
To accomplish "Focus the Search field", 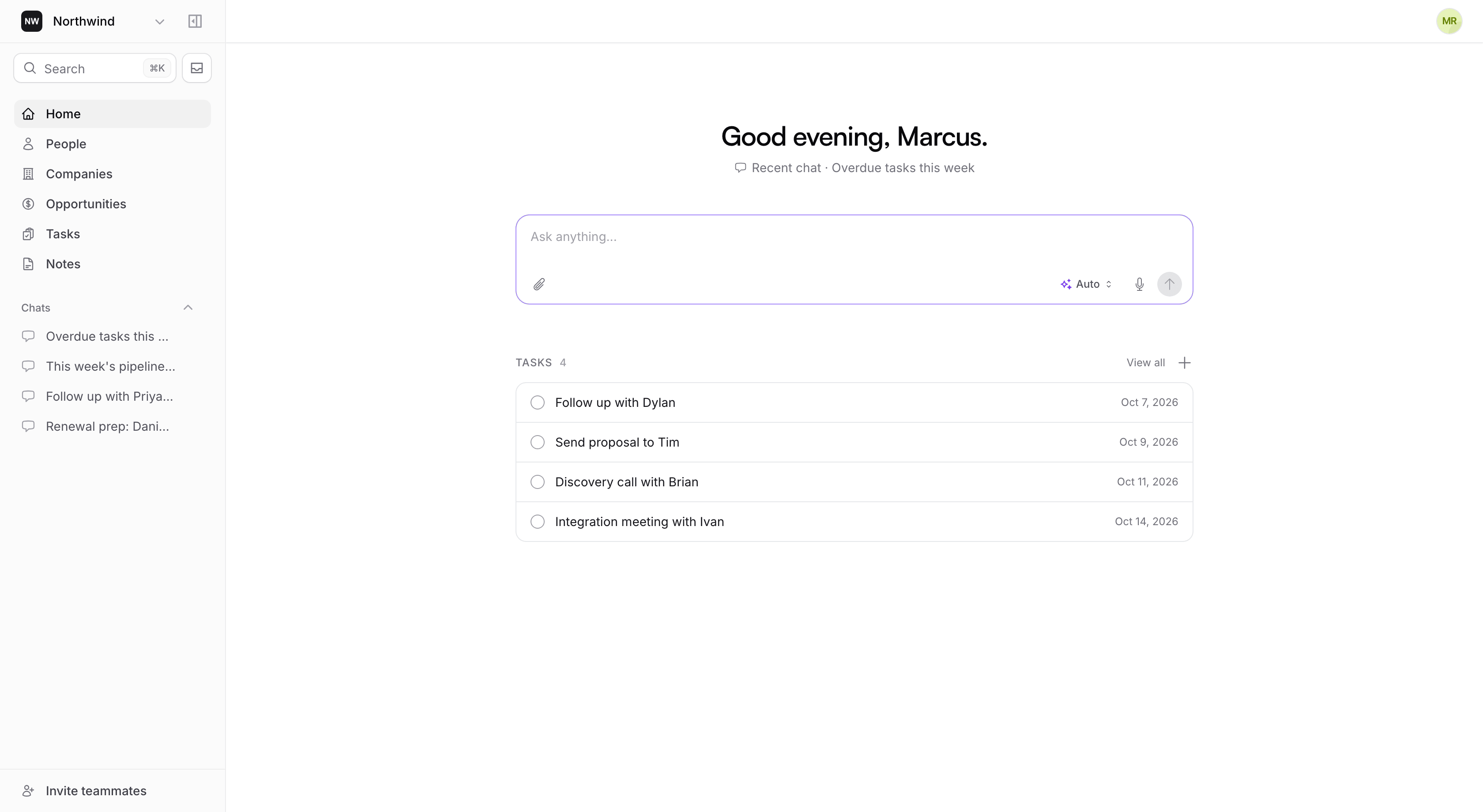I will tap(95, 68).
